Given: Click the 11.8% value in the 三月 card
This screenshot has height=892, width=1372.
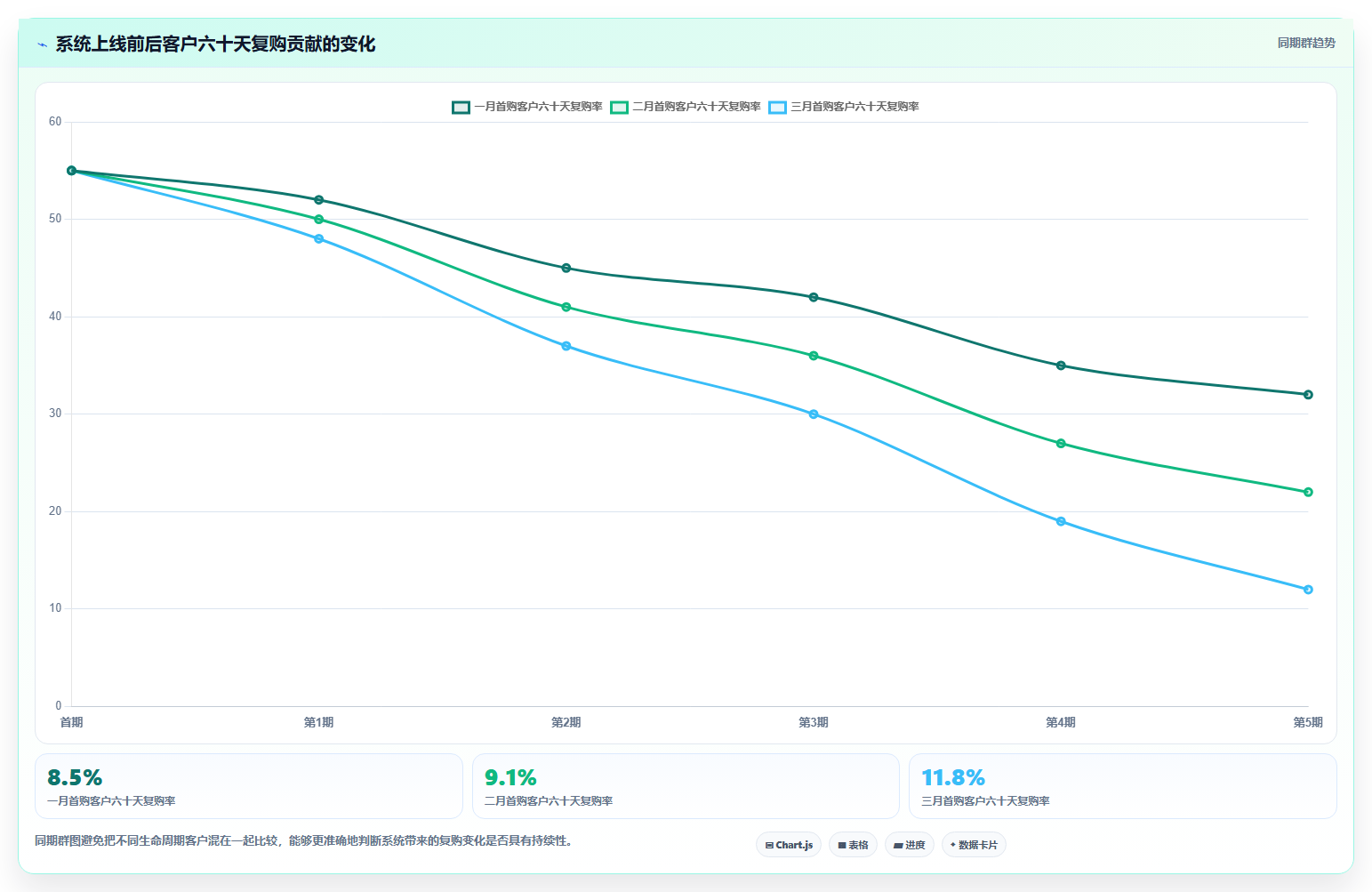Looking at the screenshot, I should pos(953,778).
